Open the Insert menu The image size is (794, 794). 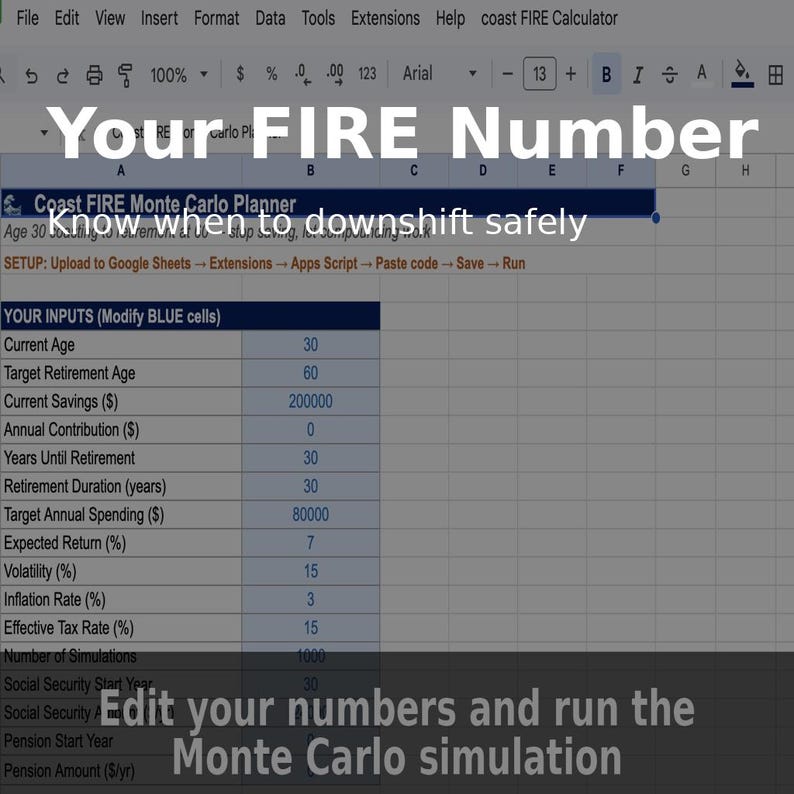(160, 18)
